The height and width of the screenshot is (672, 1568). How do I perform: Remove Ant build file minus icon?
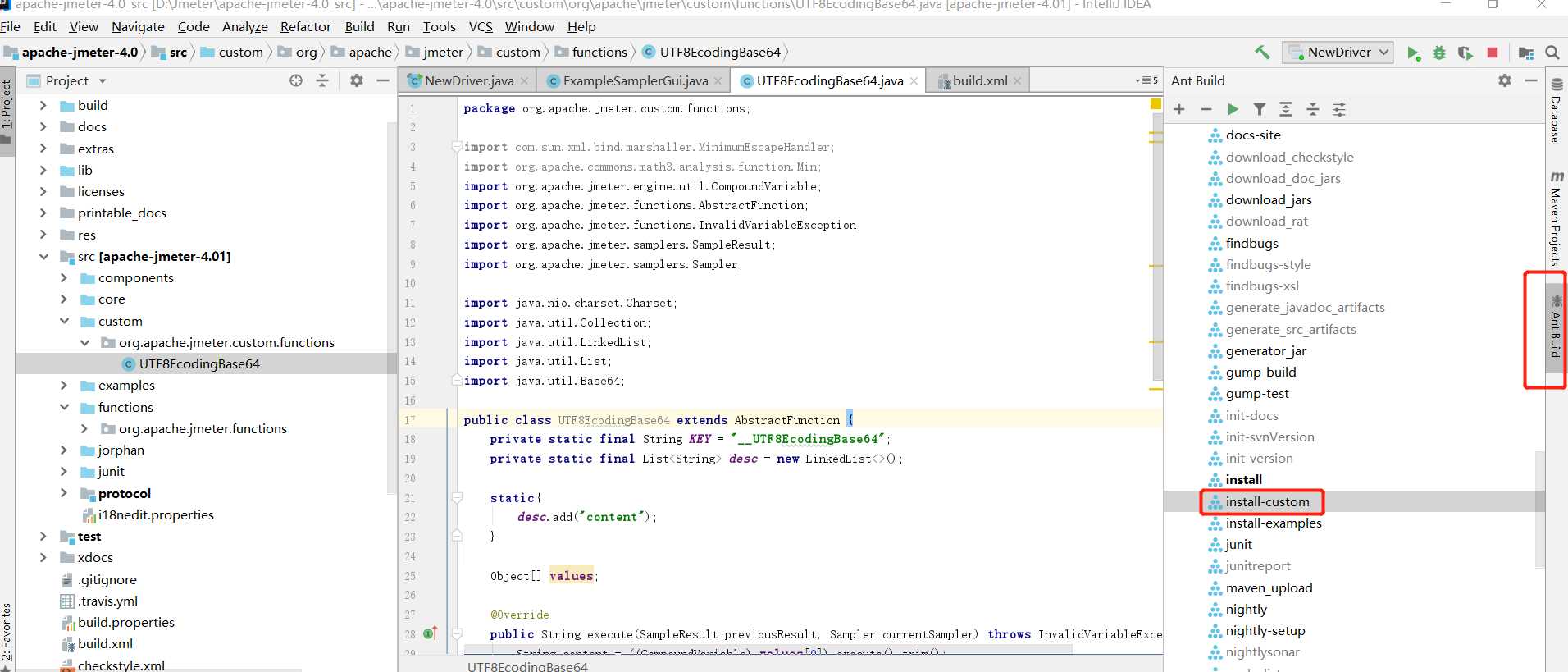coord(1206,109)
